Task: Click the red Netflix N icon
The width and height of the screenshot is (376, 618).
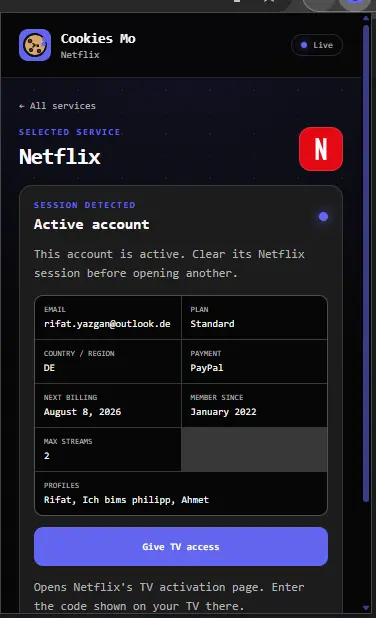Action: [x=321, y=149]
